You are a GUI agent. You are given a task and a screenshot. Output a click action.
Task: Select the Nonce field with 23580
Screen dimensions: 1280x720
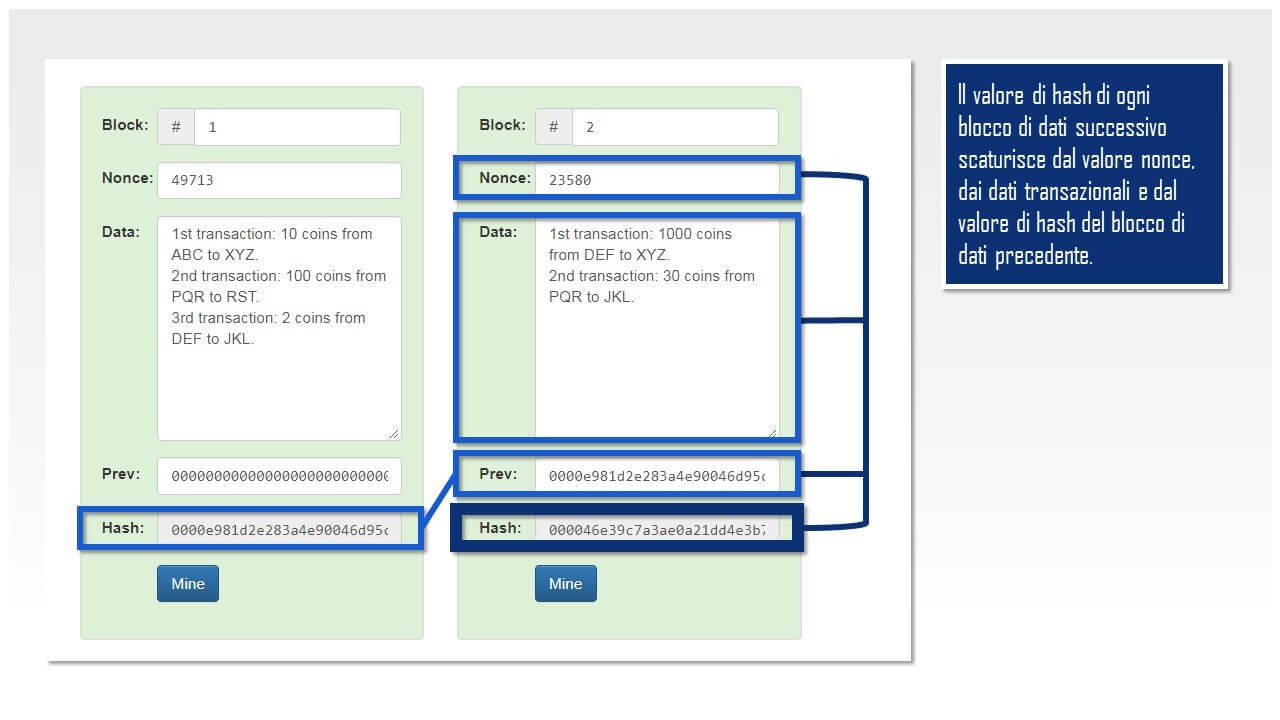pyautogui.click(x=656, y=180)
